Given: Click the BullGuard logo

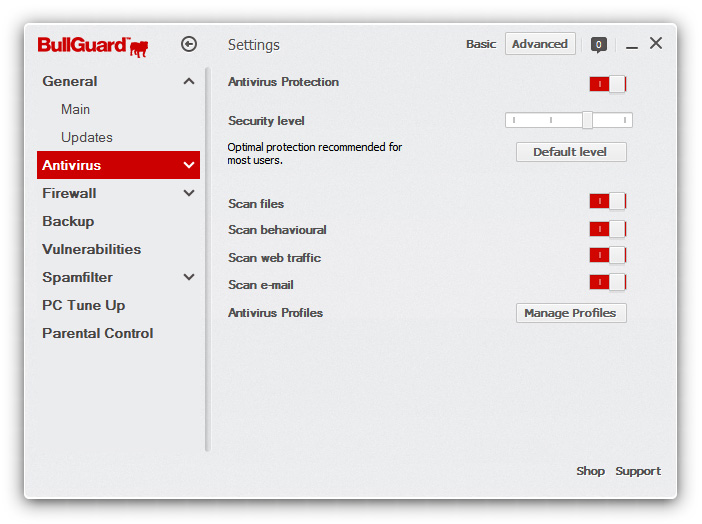Looking at the screenshot, I should pos(93,47).
